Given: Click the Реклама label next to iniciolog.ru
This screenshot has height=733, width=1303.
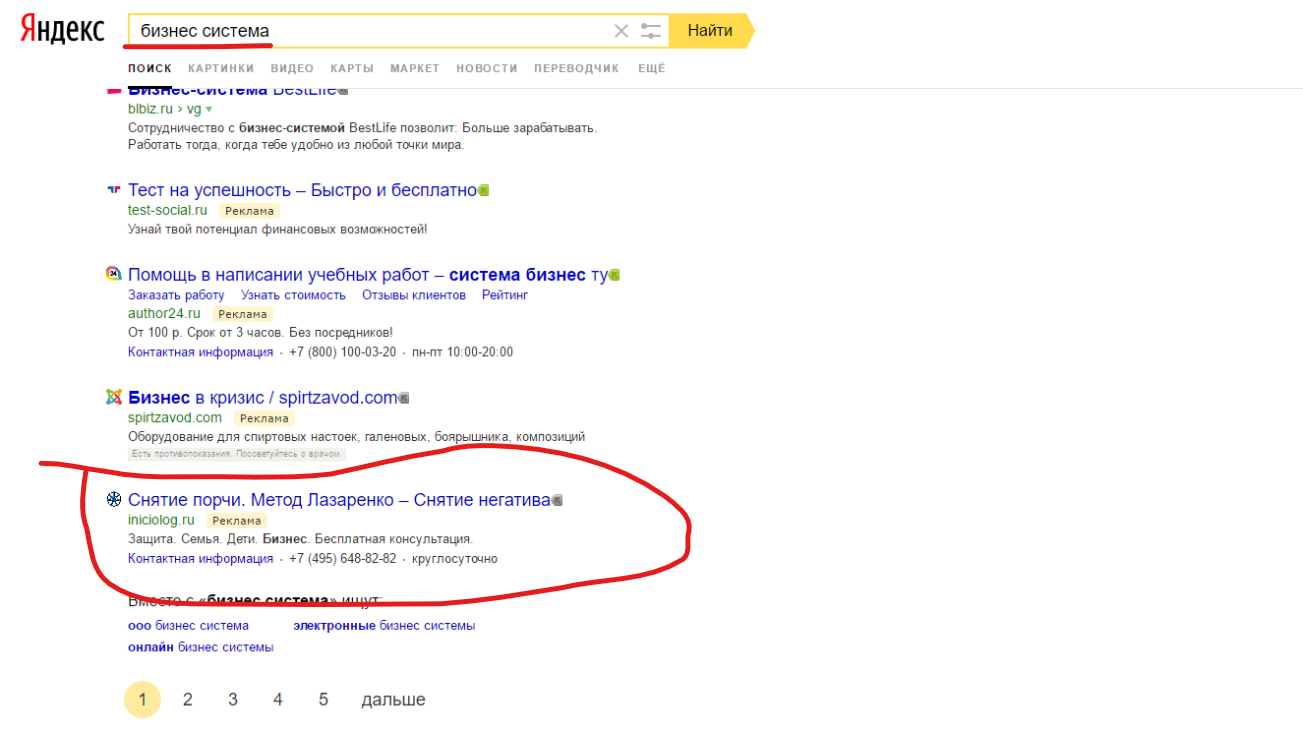Looking at the screenshot, I should click(237, 521).
